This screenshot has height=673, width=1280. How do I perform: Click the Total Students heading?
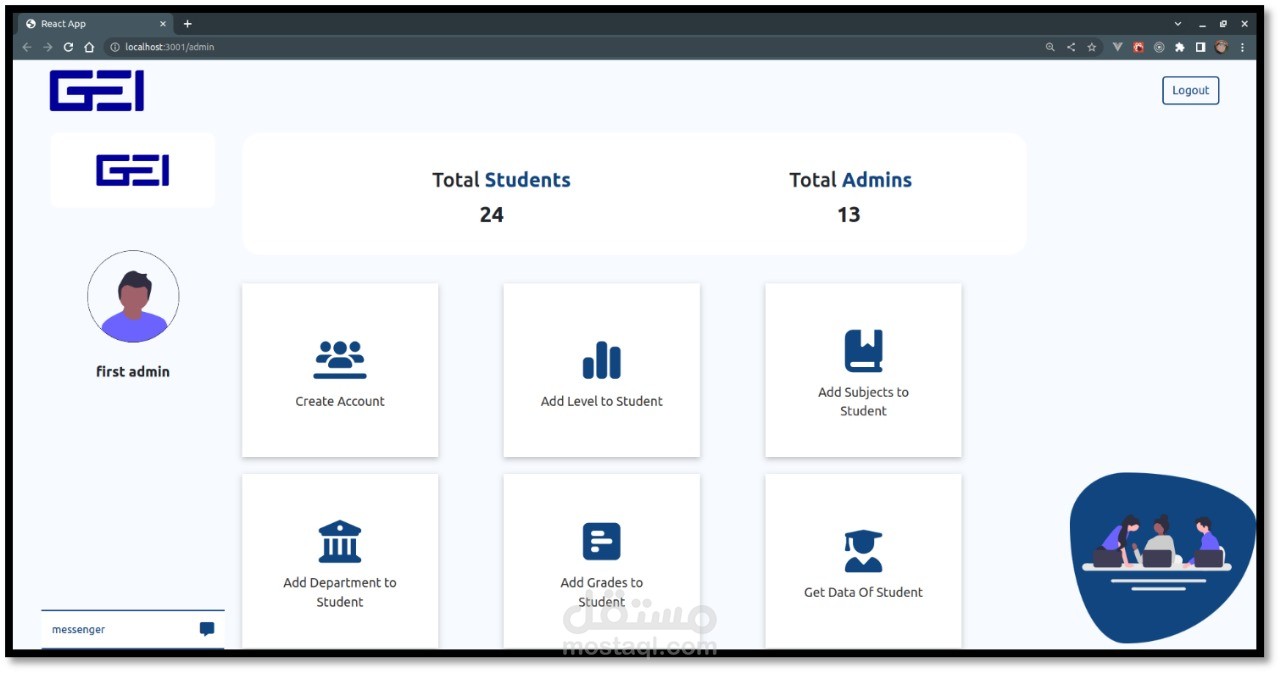(x=501, y=180)
